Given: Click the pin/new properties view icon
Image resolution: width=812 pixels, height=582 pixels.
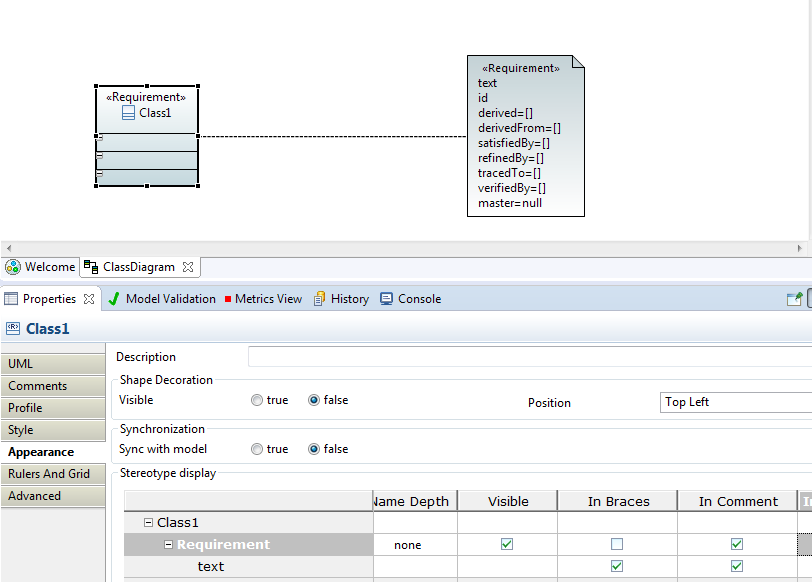Looking at the screenshot, I should click(794, 299).
